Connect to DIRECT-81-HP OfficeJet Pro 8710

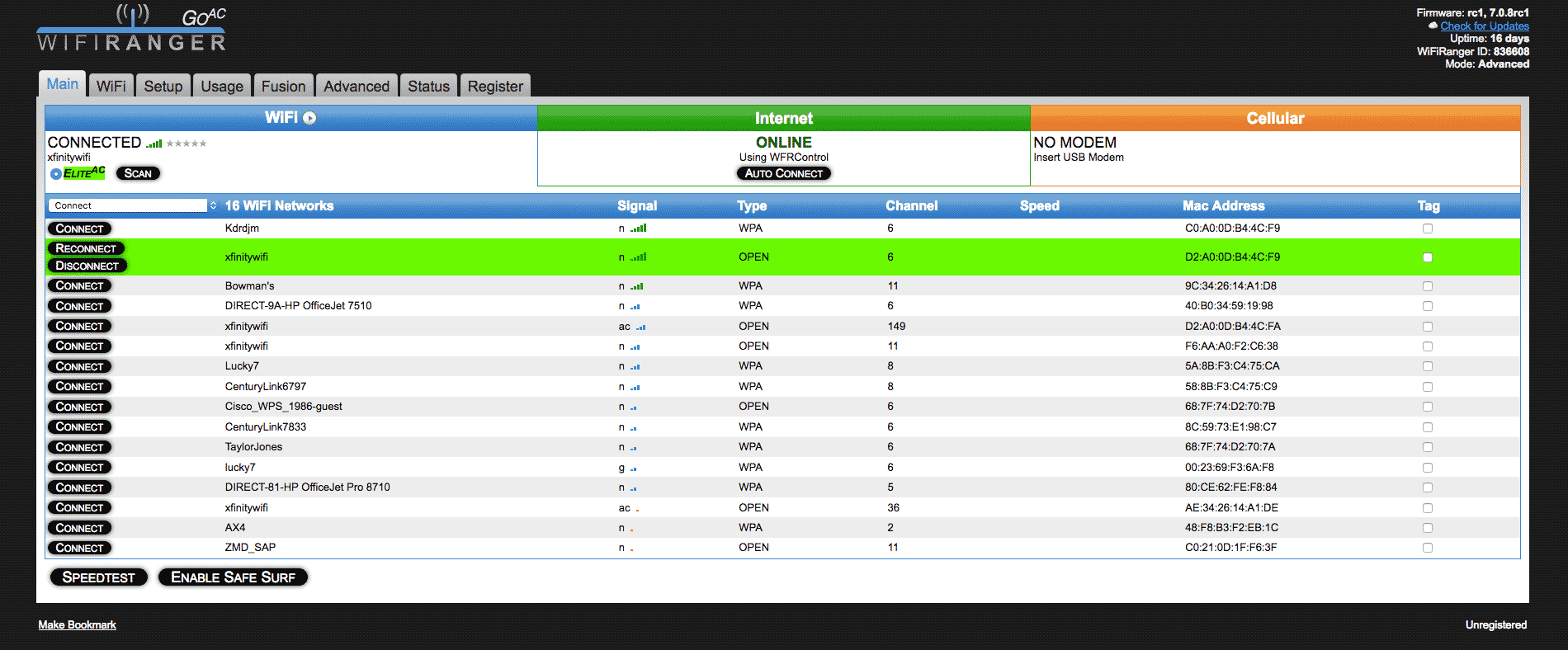[79, 487]
